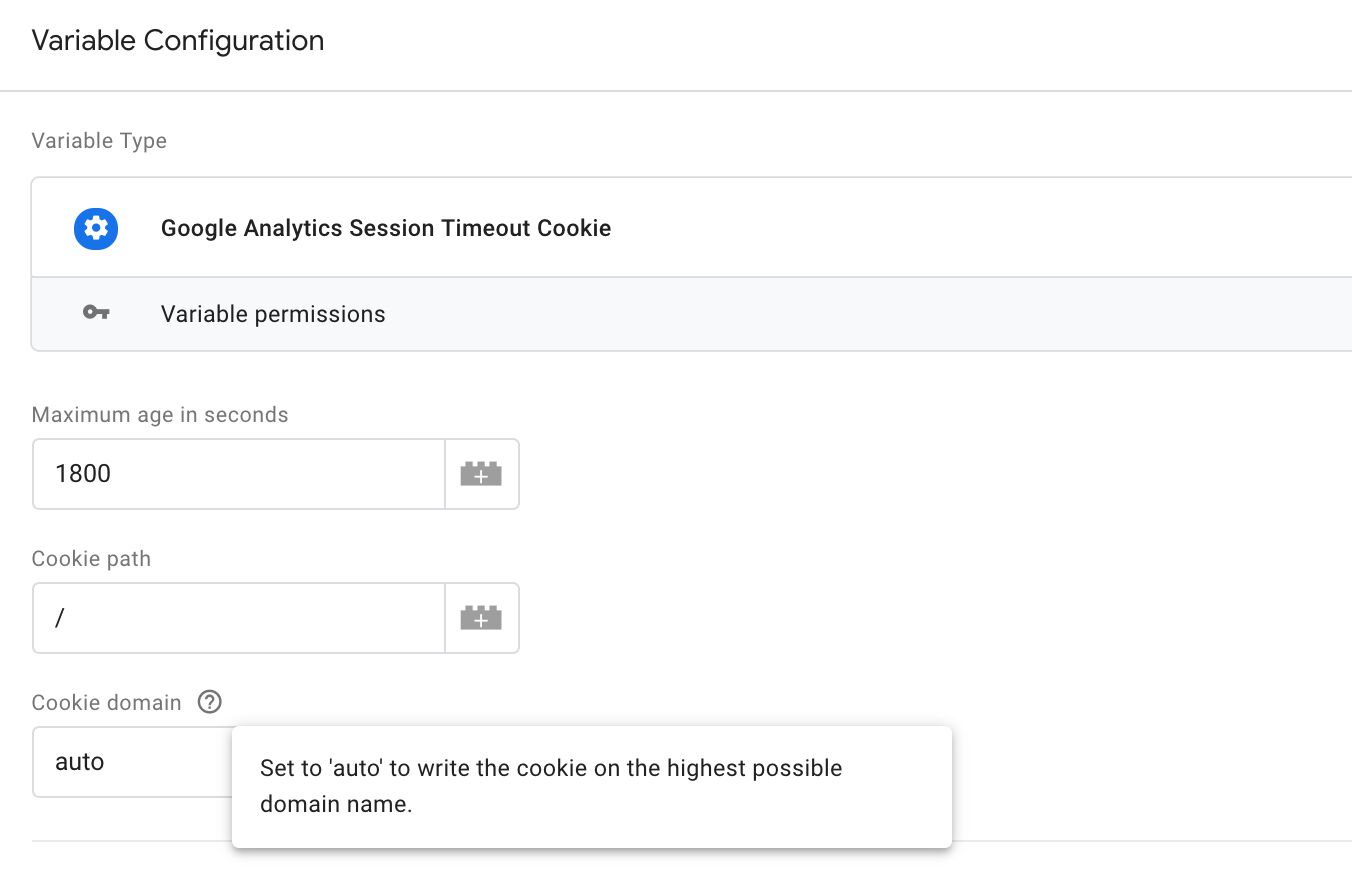Click the key icon beside Variable permissions
The image size is (1352, 872).
click(x=96, y=314)
